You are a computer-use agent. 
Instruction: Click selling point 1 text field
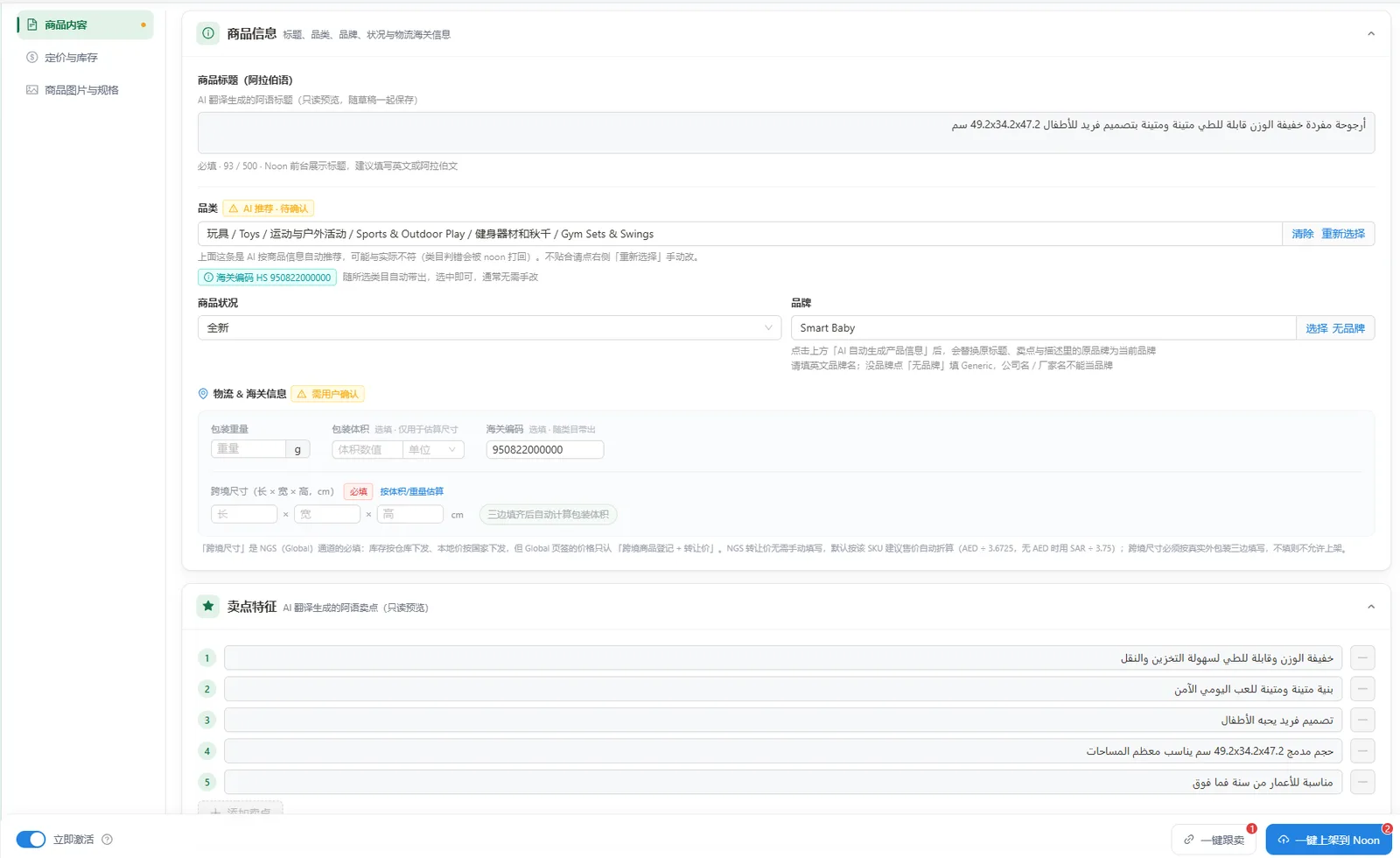click(x=783, y=658)
